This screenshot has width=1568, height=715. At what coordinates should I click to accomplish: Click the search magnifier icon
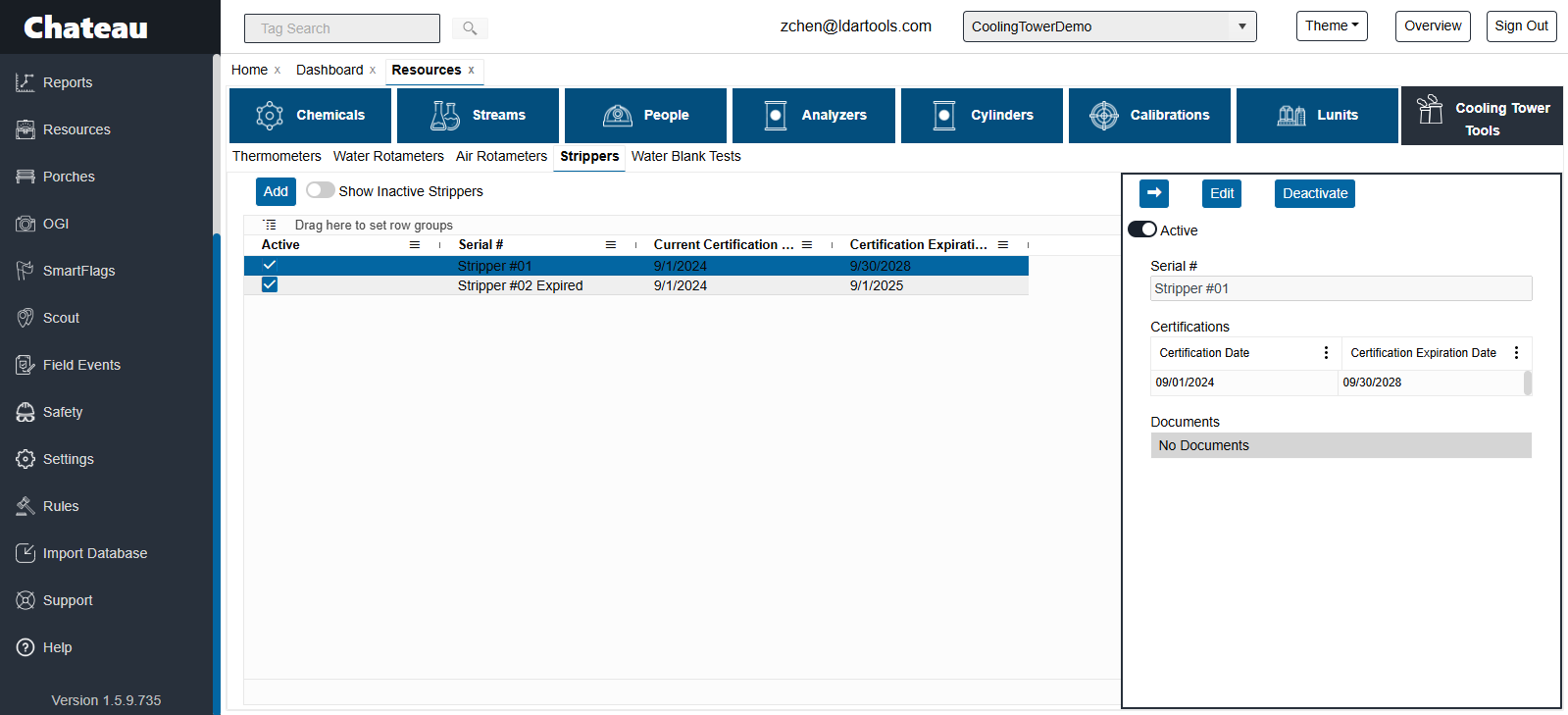470,28
